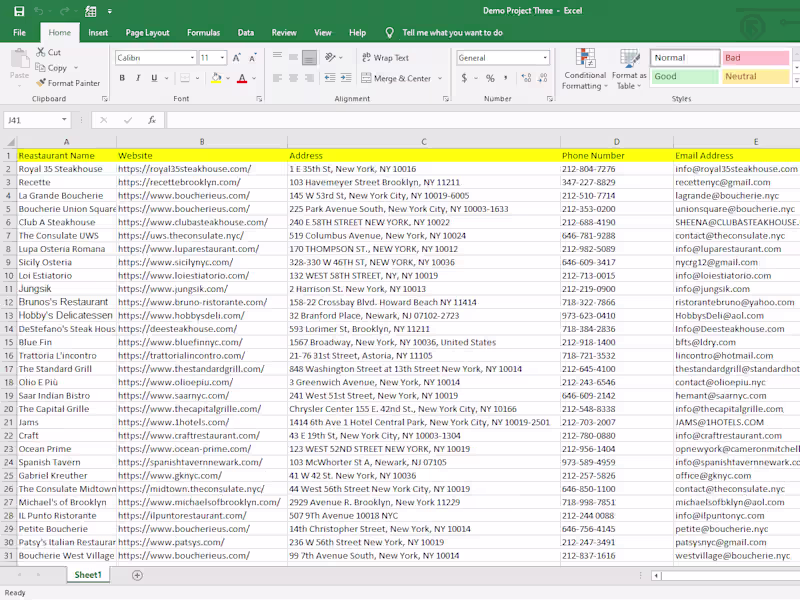Click the Cut scissors icon
Viewport: 800px width, 600px height.
point(40,52)
